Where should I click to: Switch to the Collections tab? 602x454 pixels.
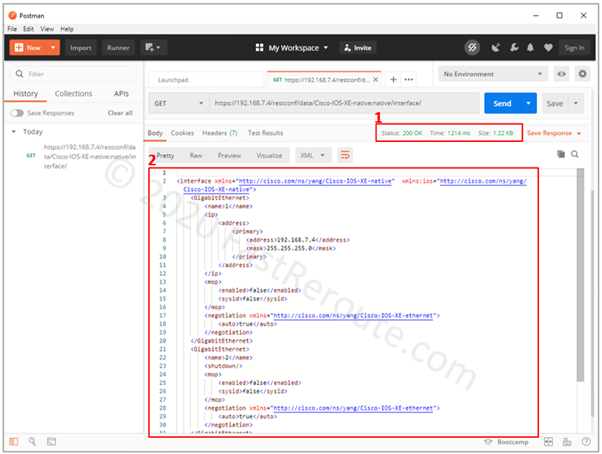coord(73,94)
